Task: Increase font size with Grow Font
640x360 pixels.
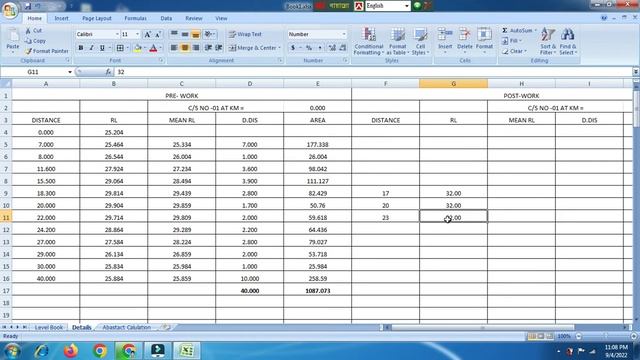Action: click(x=148, y=35)
